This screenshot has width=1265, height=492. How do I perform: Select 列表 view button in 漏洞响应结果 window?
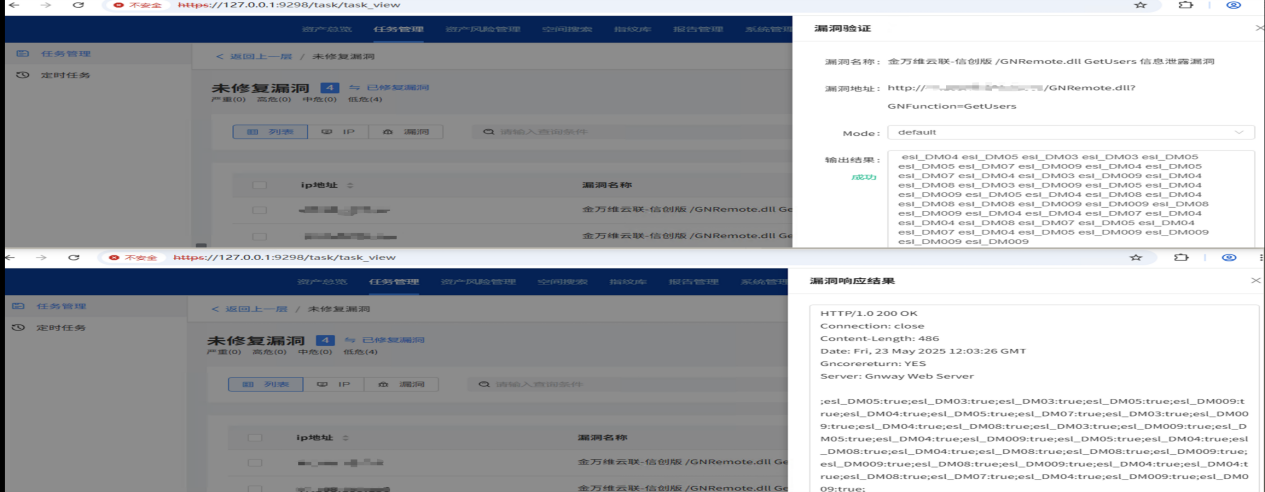265,384
